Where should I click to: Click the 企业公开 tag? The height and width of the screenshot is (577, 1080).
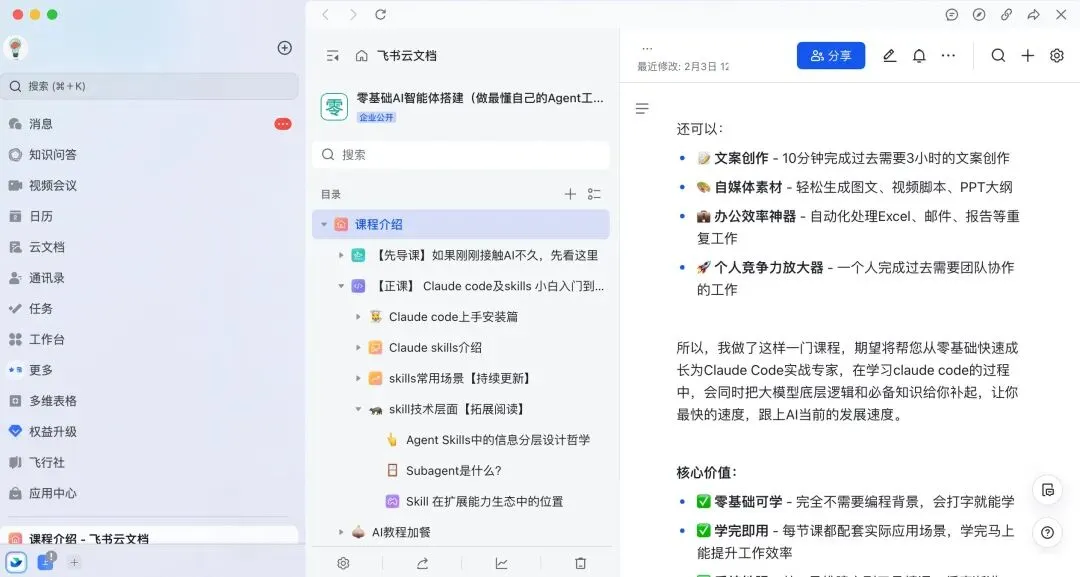click(x=376, y=117)
